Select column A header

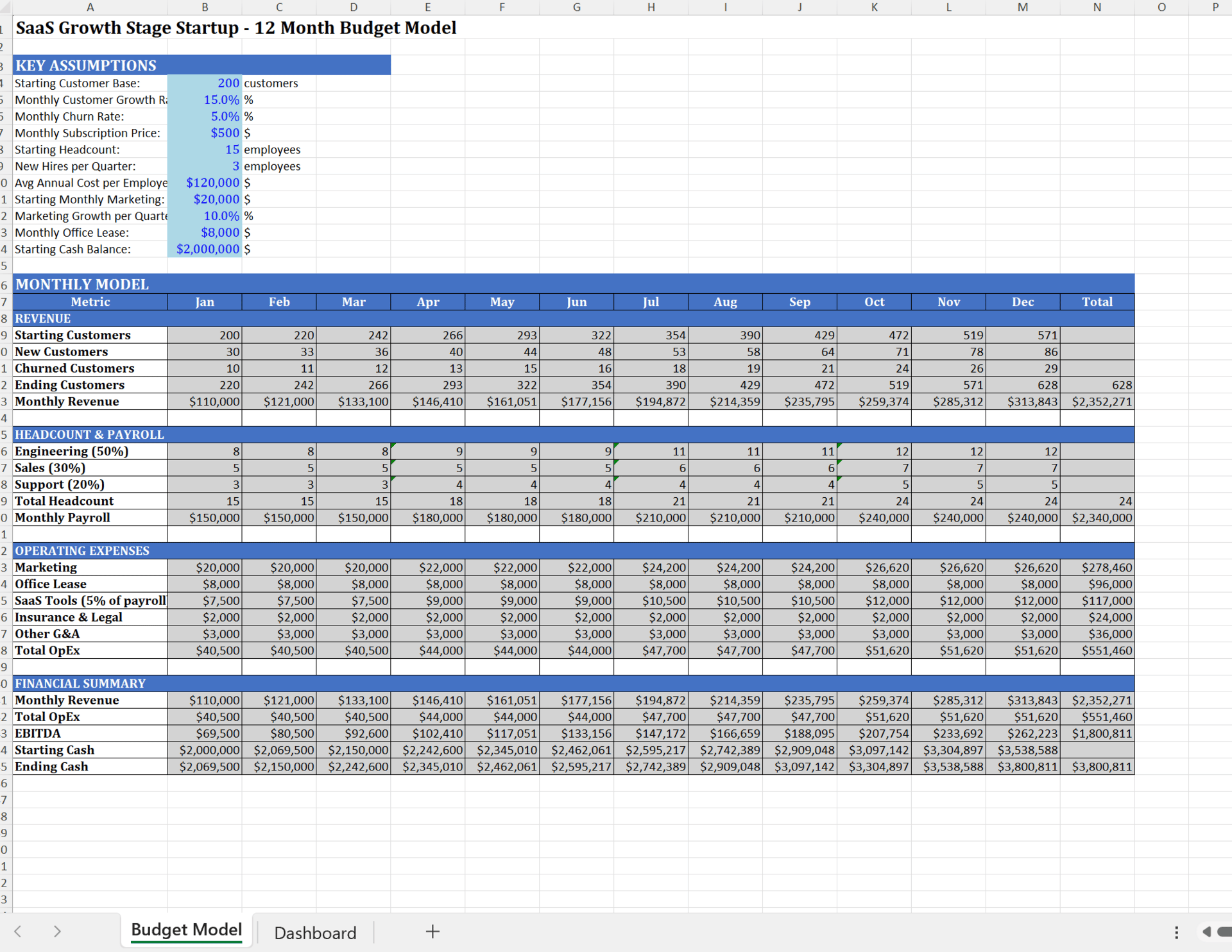[90, 7]
